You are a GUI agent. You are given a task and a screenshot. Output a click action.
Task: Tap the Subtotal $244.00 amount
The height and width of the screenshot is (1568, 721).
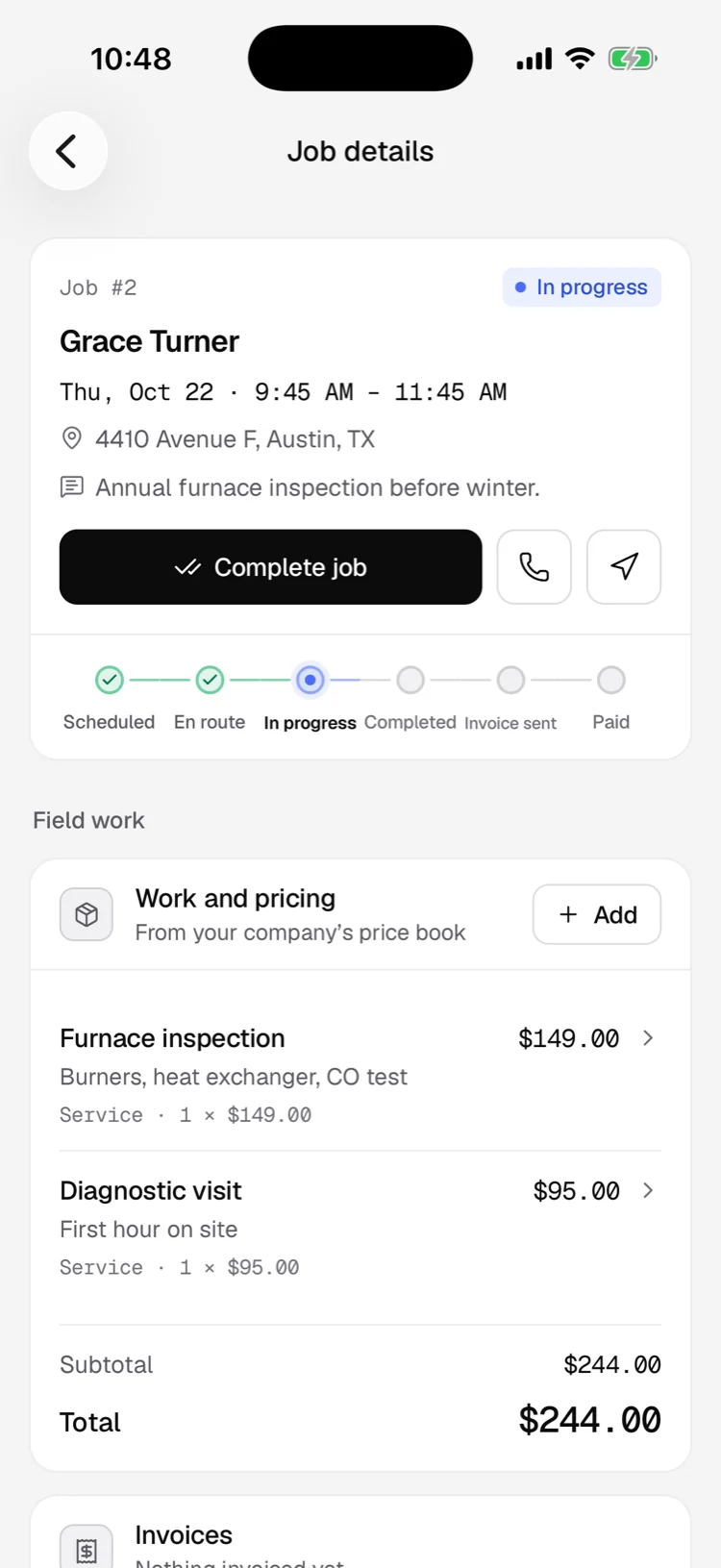pyautogui.click(x=611, y=1364)
